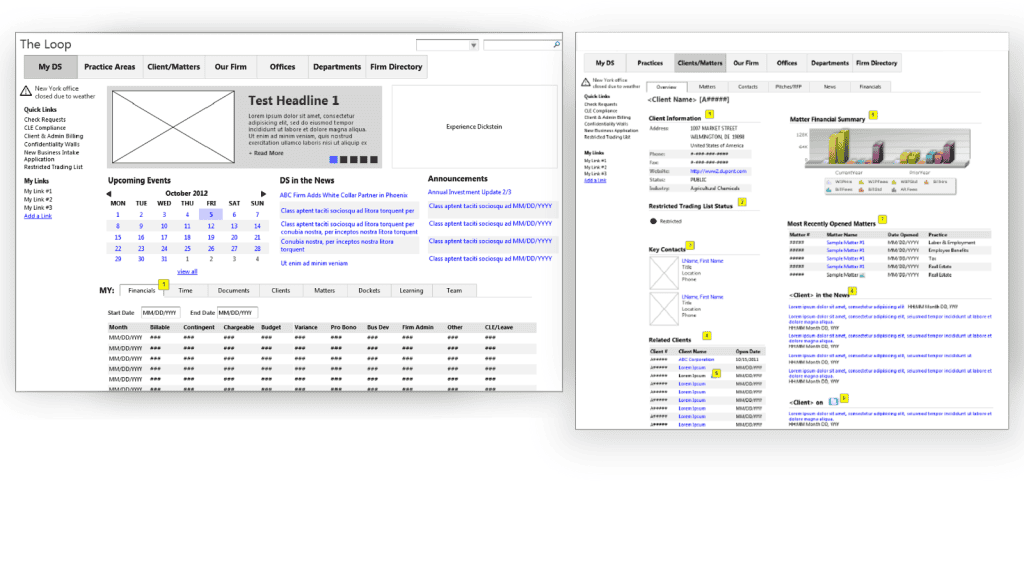Screen dimensions: 1024x576
Task: Click the social icon next to <Client> on
Action: point(833,400)
